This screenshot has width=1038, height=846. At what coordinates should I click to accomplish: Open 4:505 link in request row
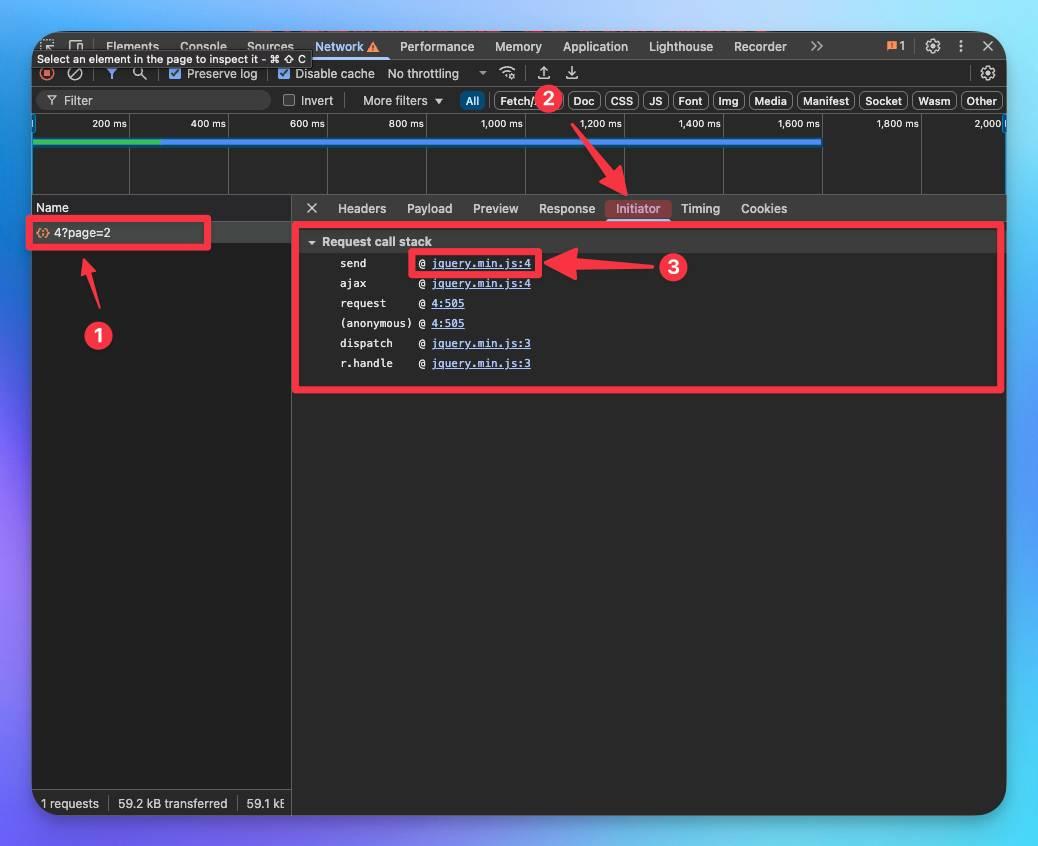448,303
